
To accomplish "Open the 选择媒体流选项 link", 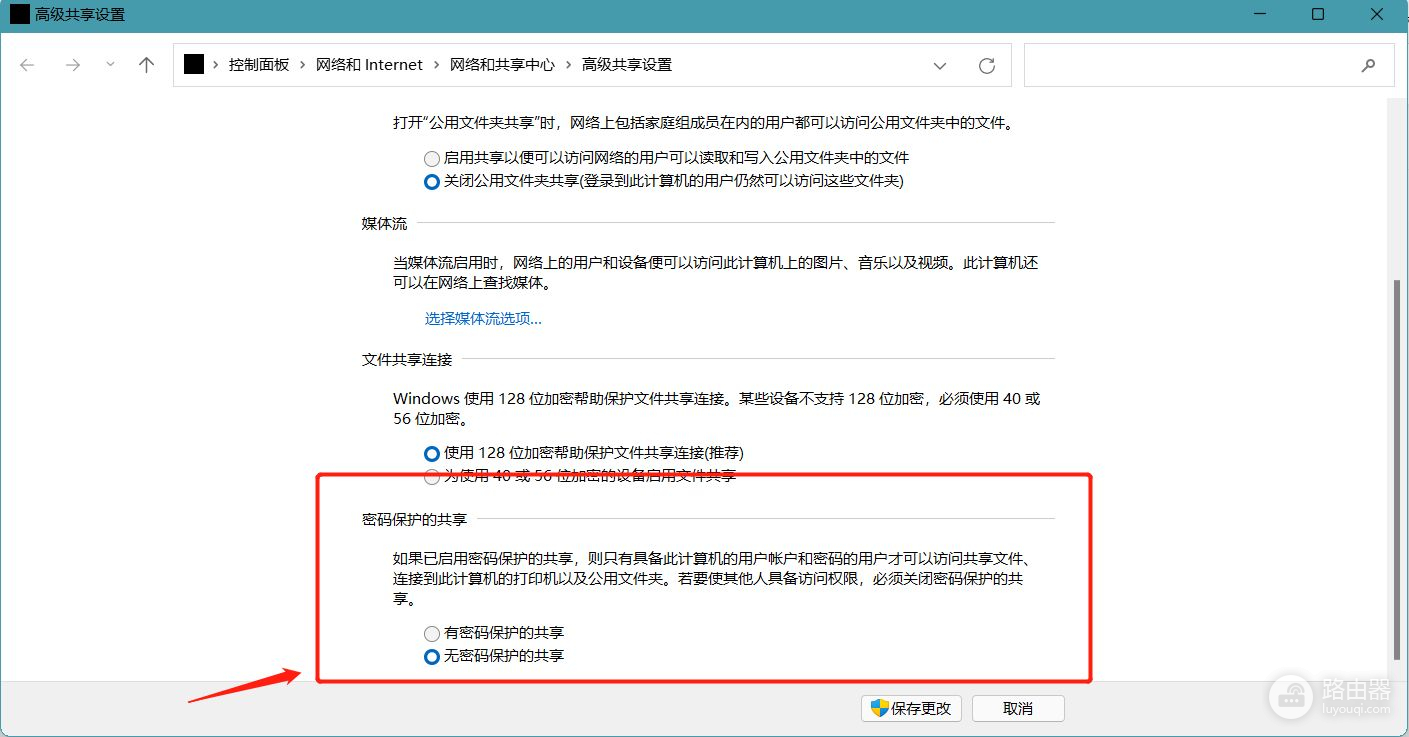I will click(x=483, y=319).
